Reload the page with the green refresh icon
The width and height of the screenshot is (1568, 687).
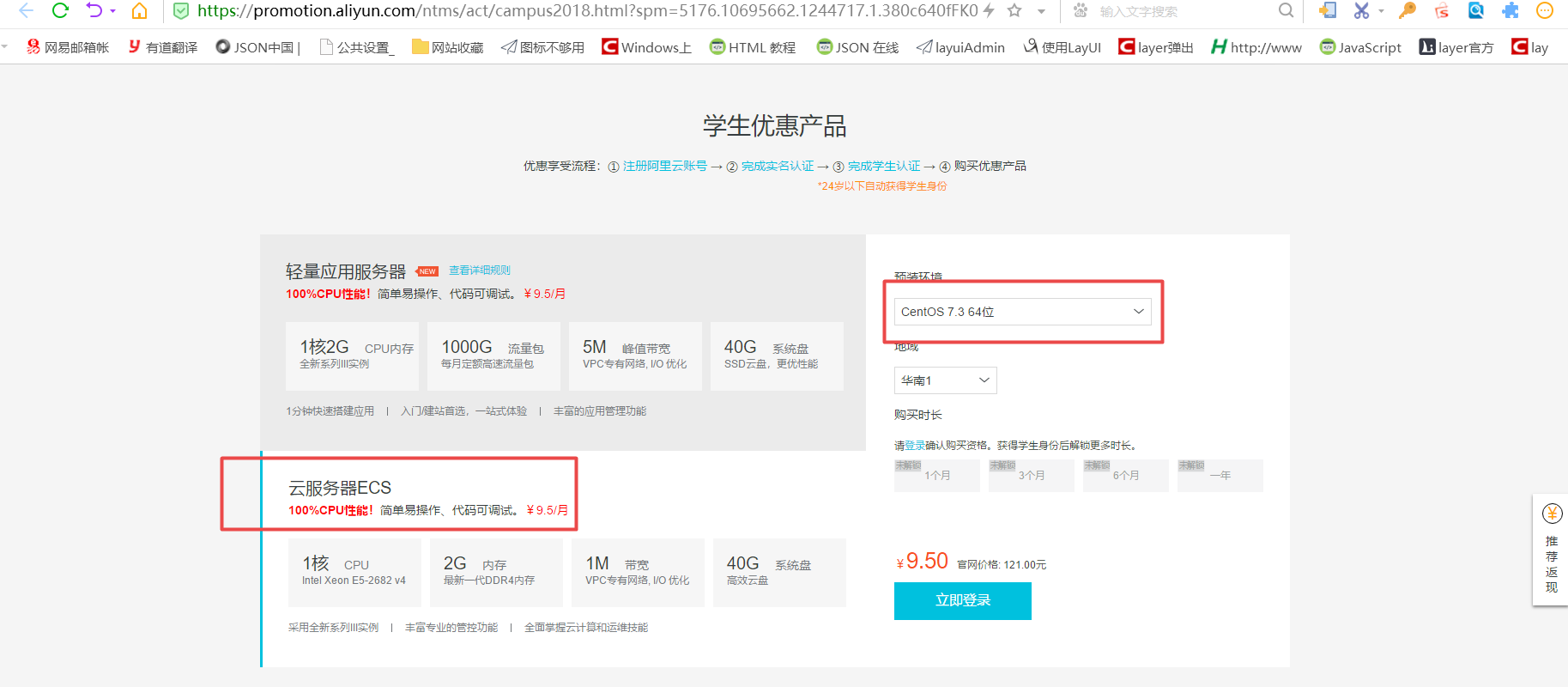click(x=60, y=11)
